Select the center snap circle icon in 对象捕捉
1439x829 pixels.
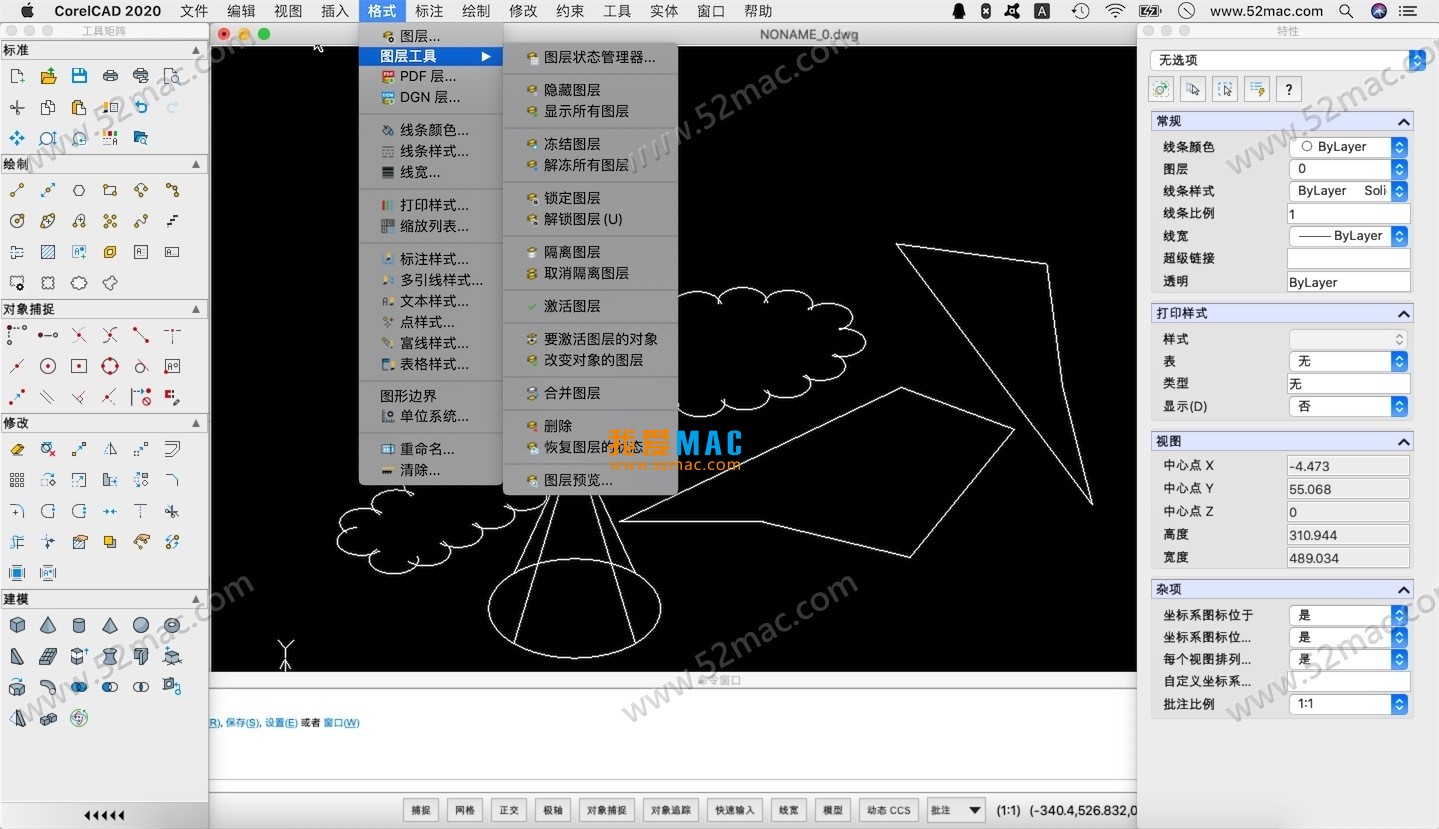coord(48,366)
